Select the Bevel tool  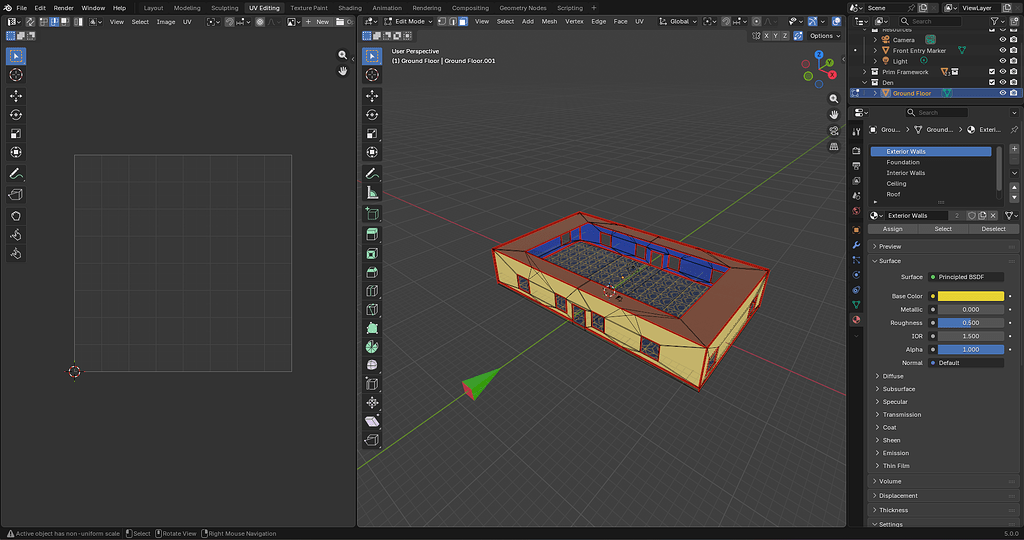click(372, 272)
